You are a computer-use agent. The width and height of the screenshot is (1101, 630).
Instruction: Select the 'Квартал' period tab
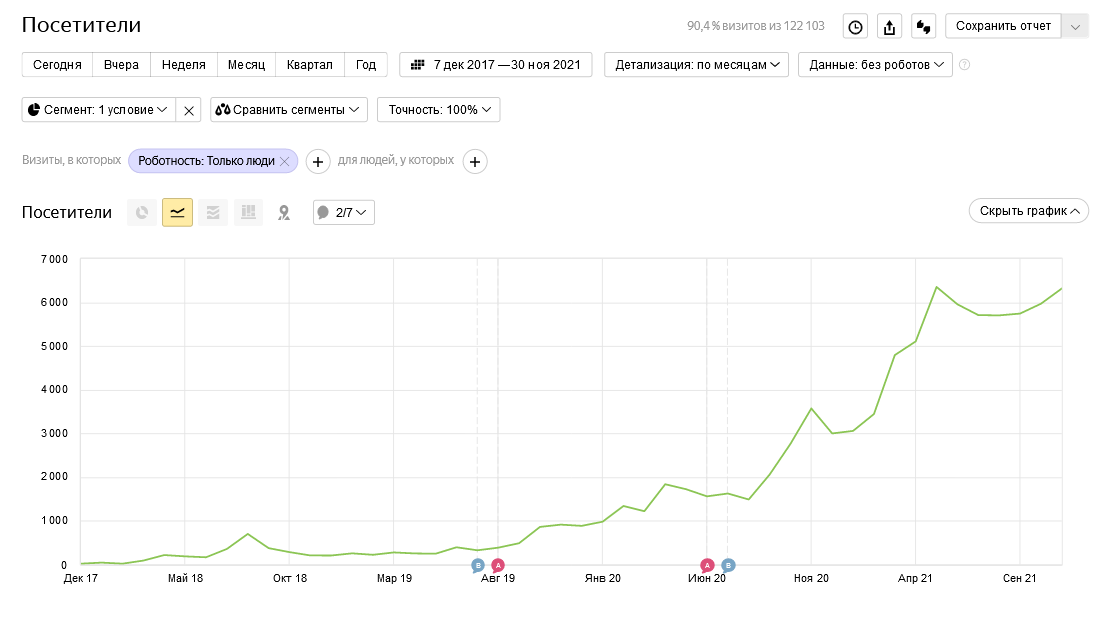click(309, 65)
